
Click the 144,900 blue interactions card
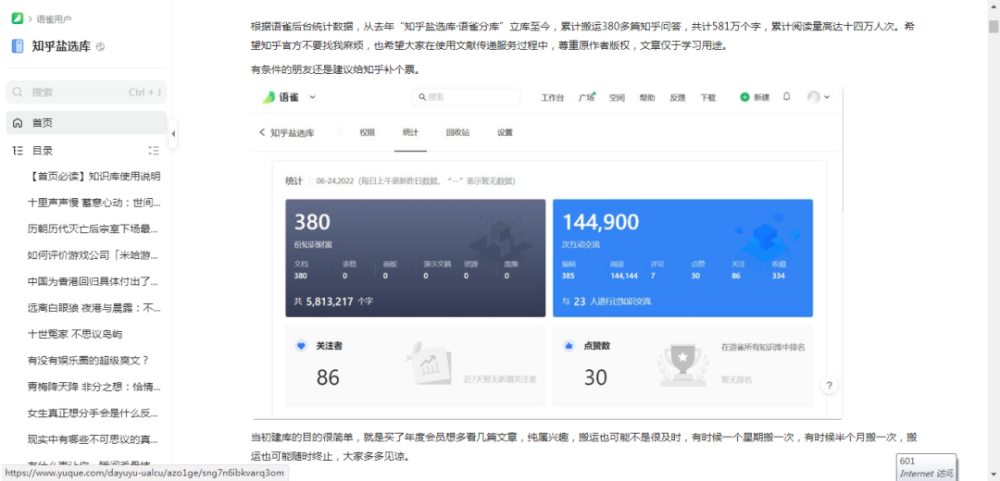click(x=682, y=258)
